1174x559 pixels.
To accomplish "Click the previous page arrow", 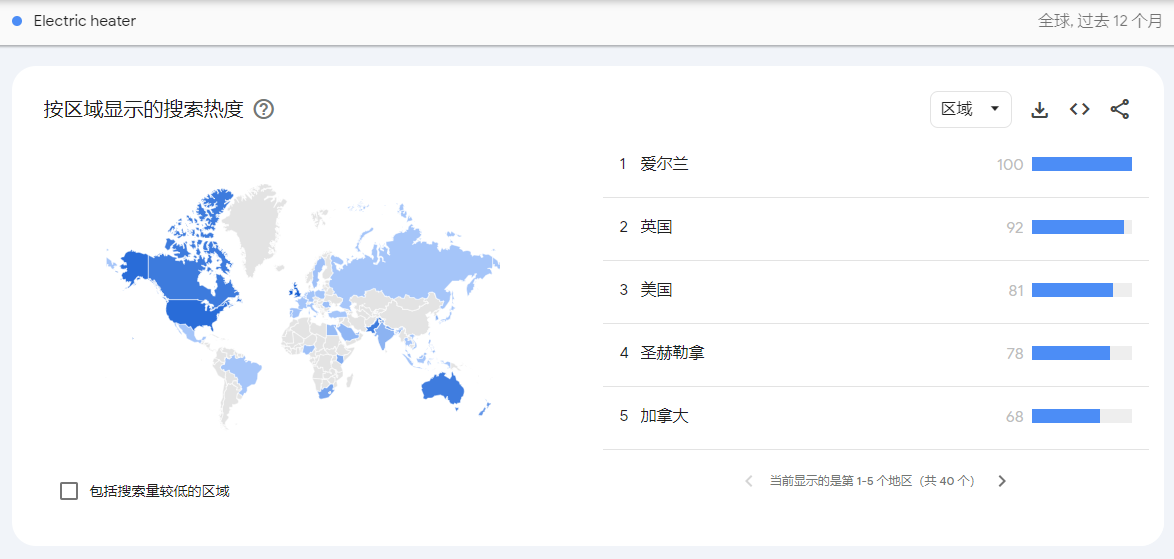I will point(748,481).
